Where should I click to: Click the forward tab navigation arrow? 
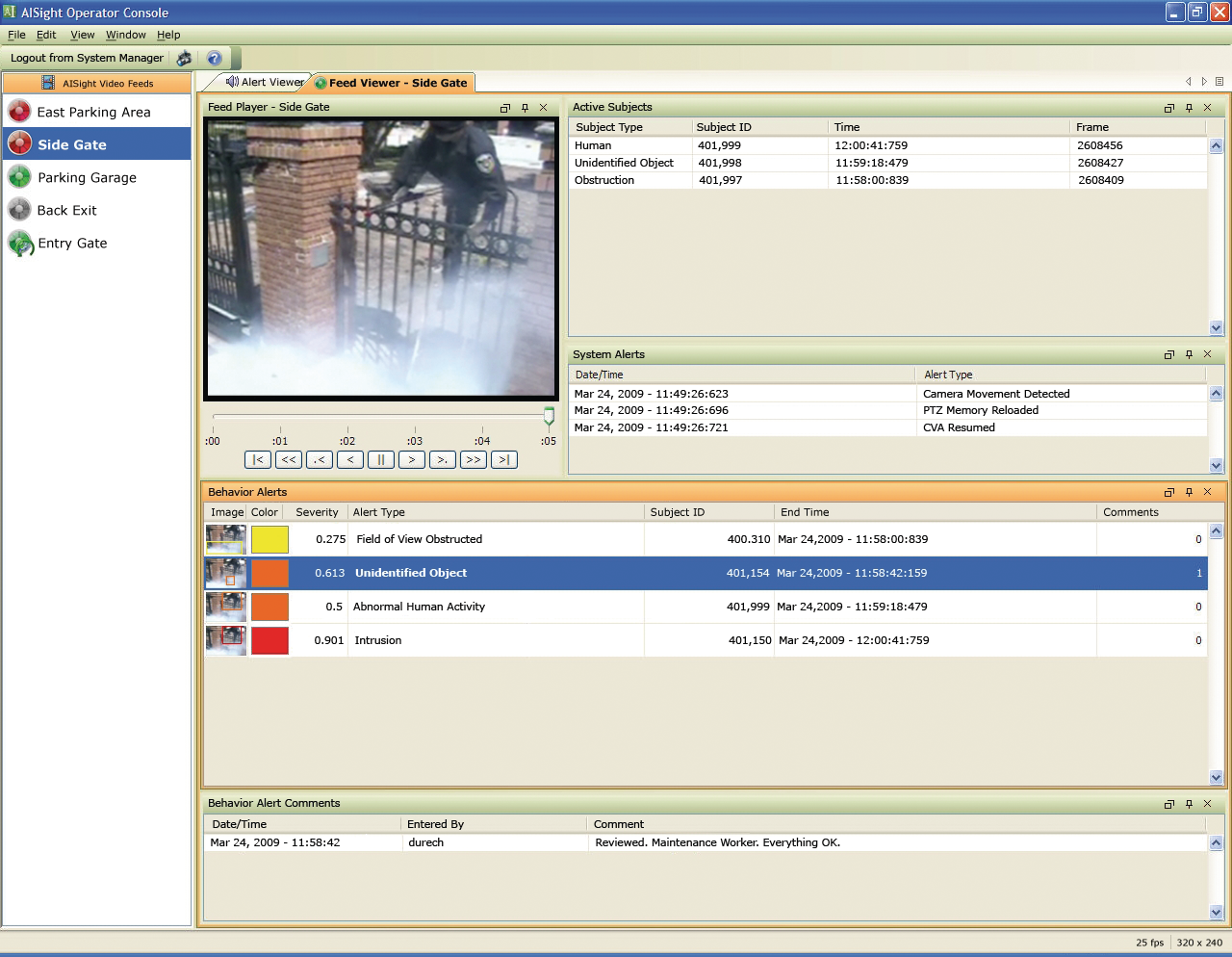tap(1204, 82)
